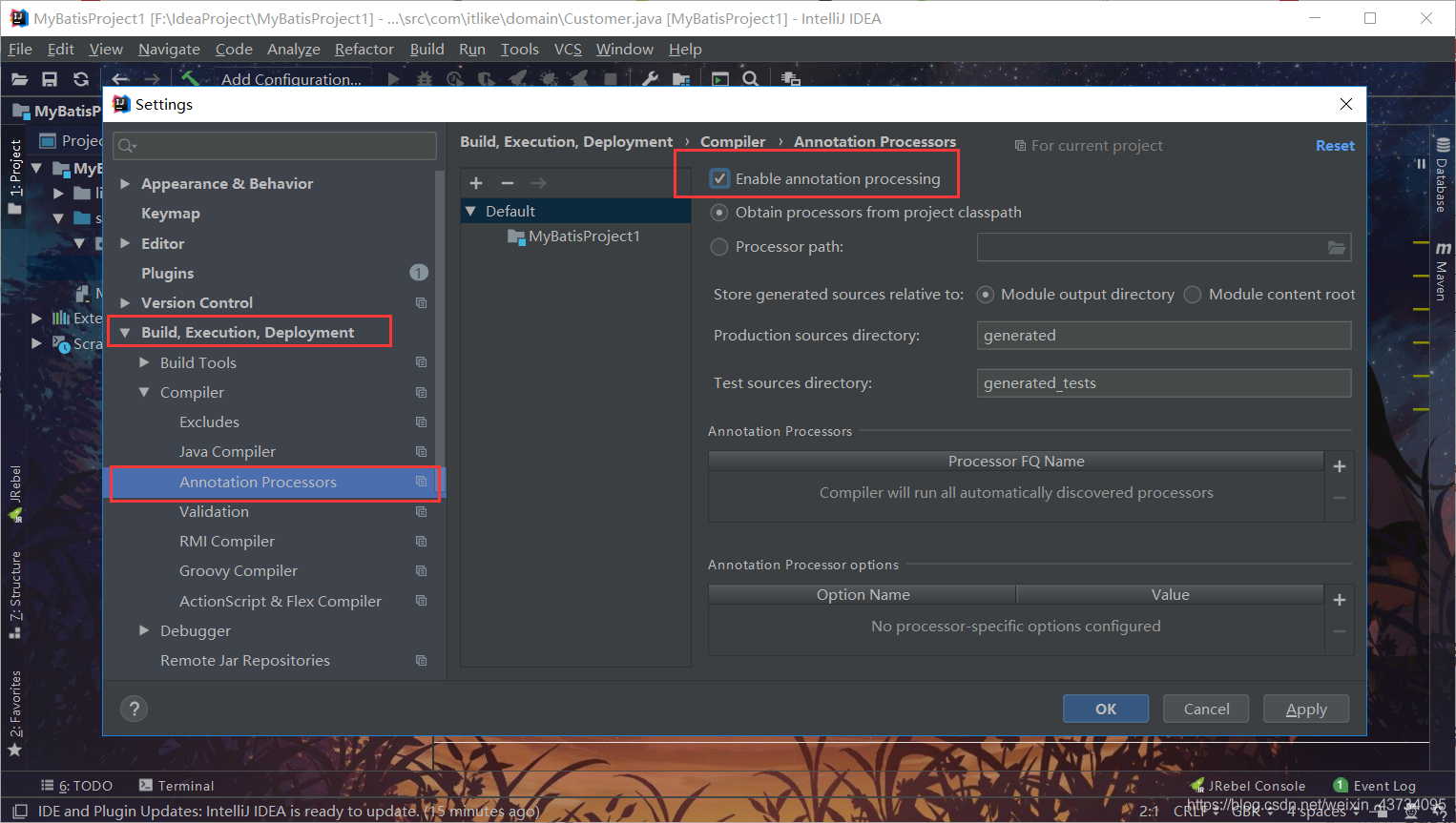Click the tool windows quick-access icon in status bar
This screenshot has width=1456, height=823.
pyautogui.click(x=19, y=812)
